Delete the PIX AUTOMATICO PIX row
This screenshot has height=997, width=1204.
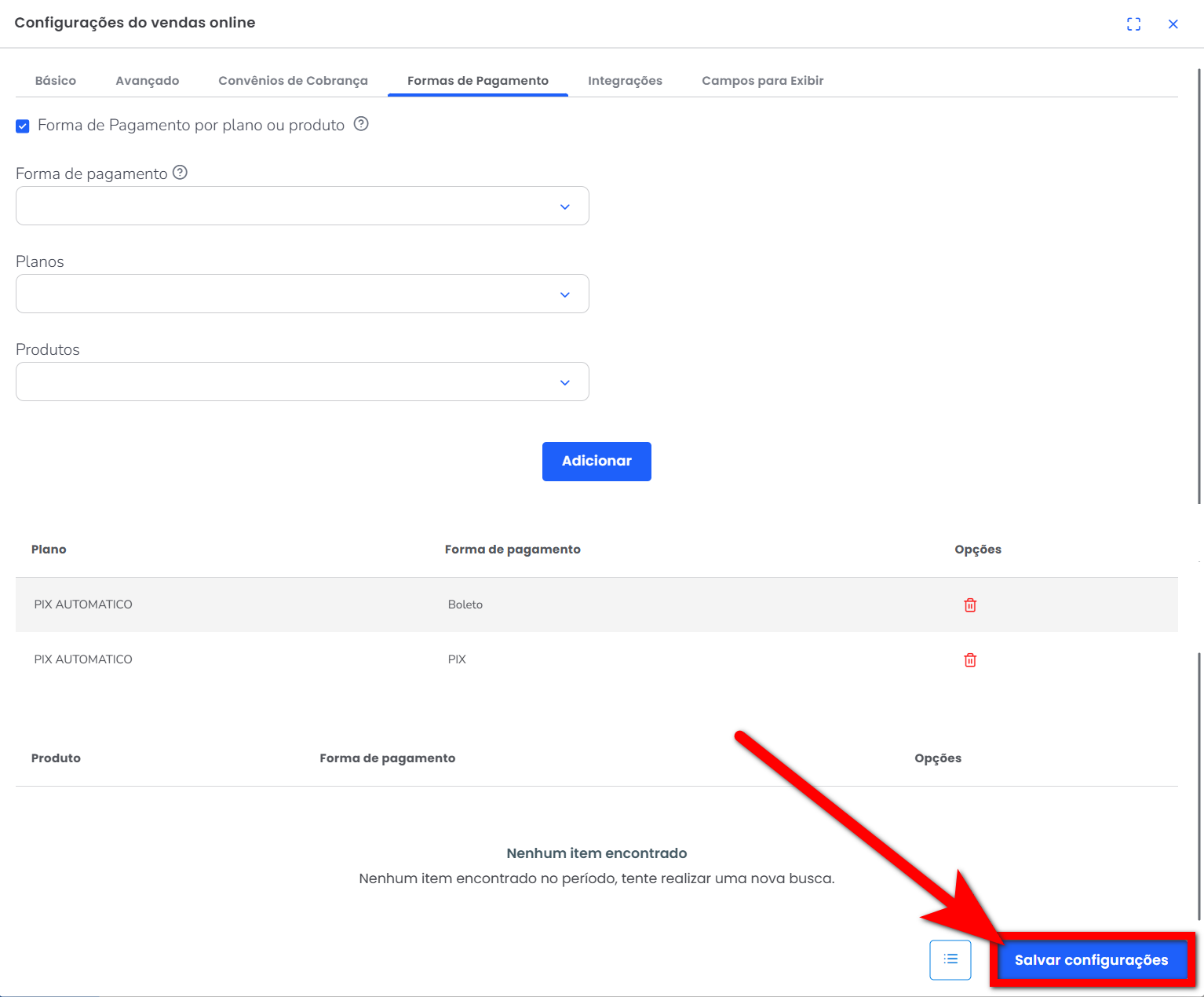click(970, 660)
